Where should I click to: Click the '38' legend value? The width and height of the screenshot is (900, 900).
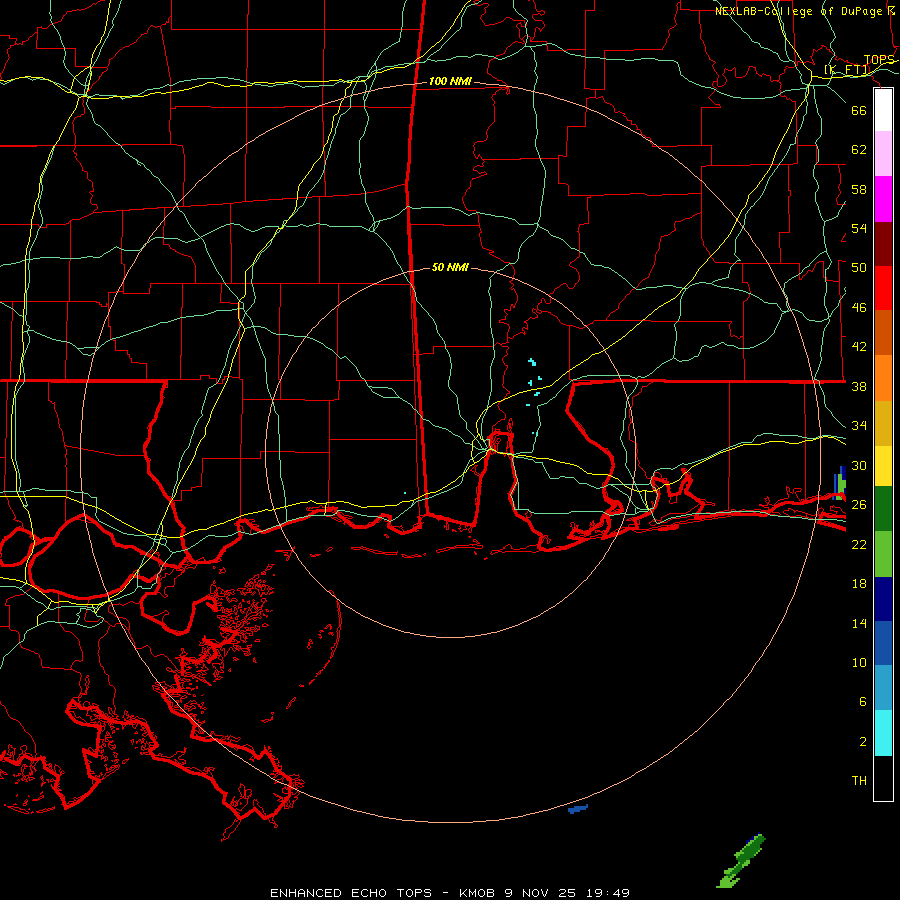(859, 386)
